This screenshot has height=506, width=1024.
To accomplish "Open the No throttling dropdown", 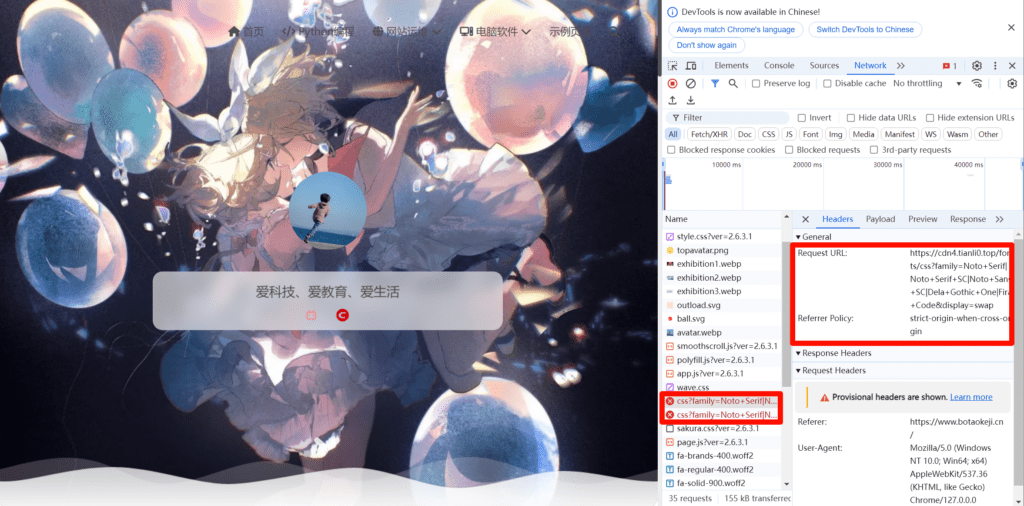I will point(926,84).
